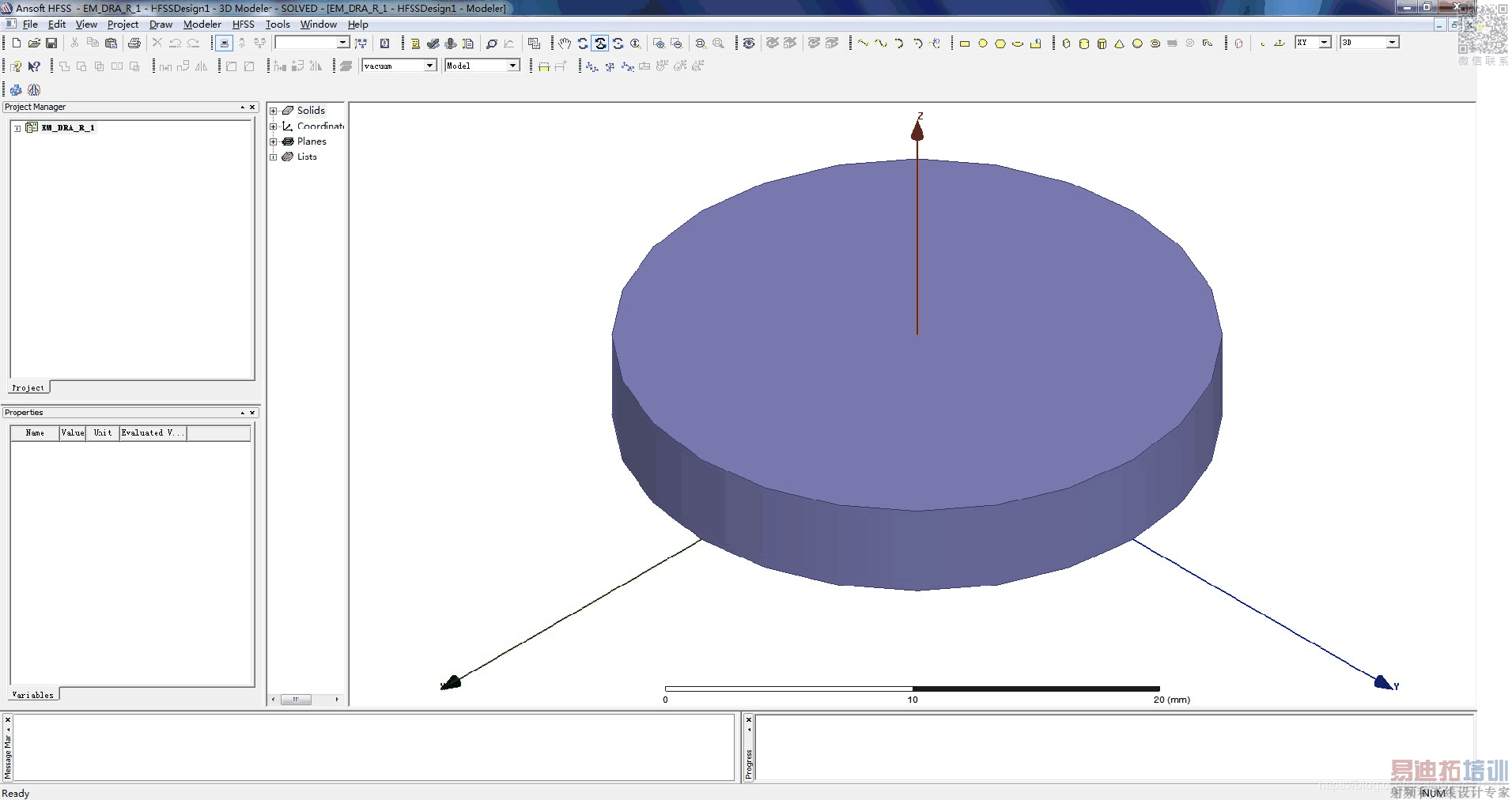Open the XY drawing plane dropdown
This screenshot has width=1512, height=800.
(x=1325, y=43)
